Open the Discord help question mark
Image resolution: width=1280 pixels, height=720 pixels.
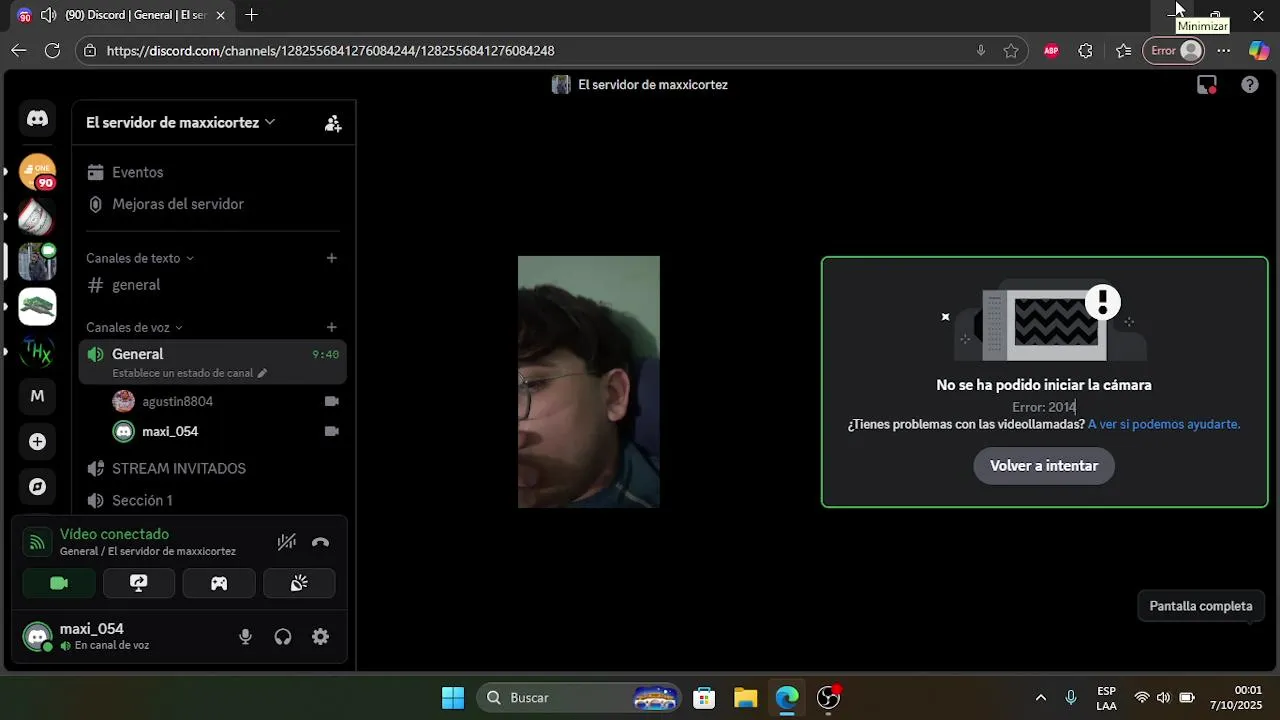pos(1250,85)
